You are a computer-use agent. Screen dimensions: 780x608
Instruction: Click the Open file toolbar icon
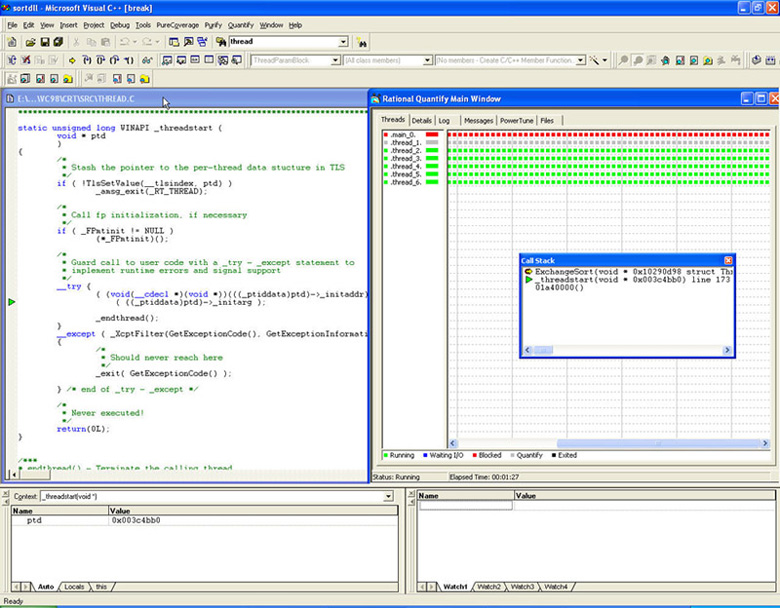pos(30,42)
